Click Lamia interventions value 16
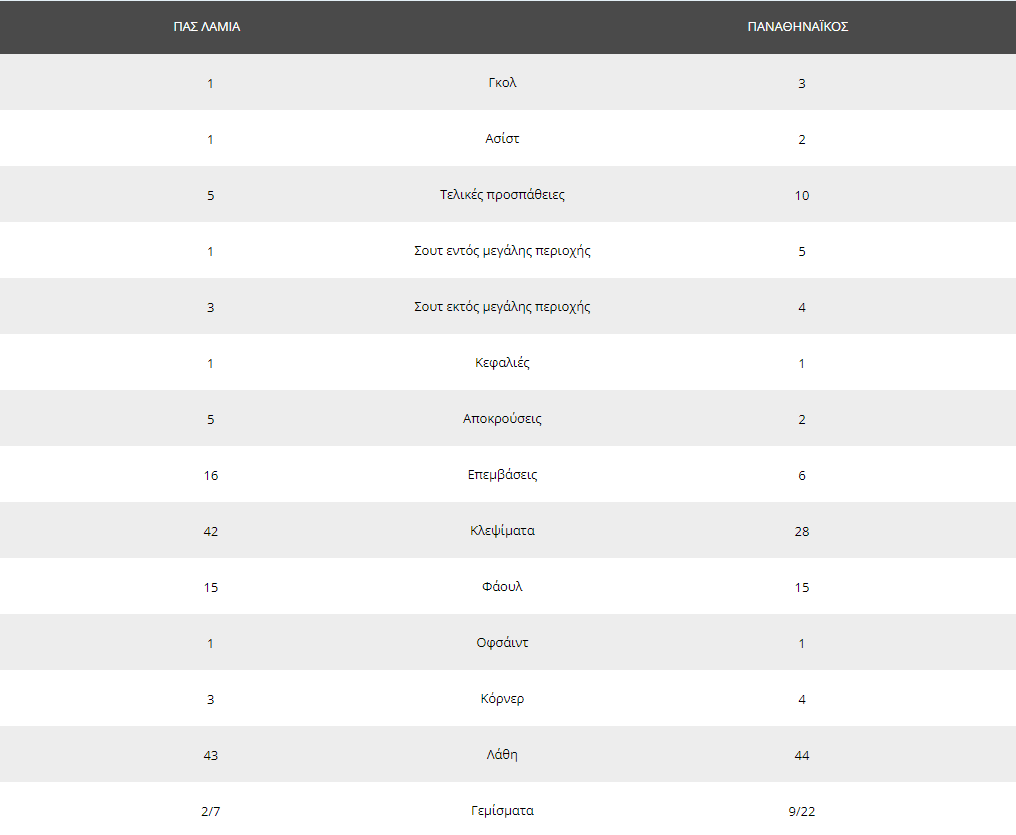Viewport: 1016px width, 835px height. (x=211, y=475)
